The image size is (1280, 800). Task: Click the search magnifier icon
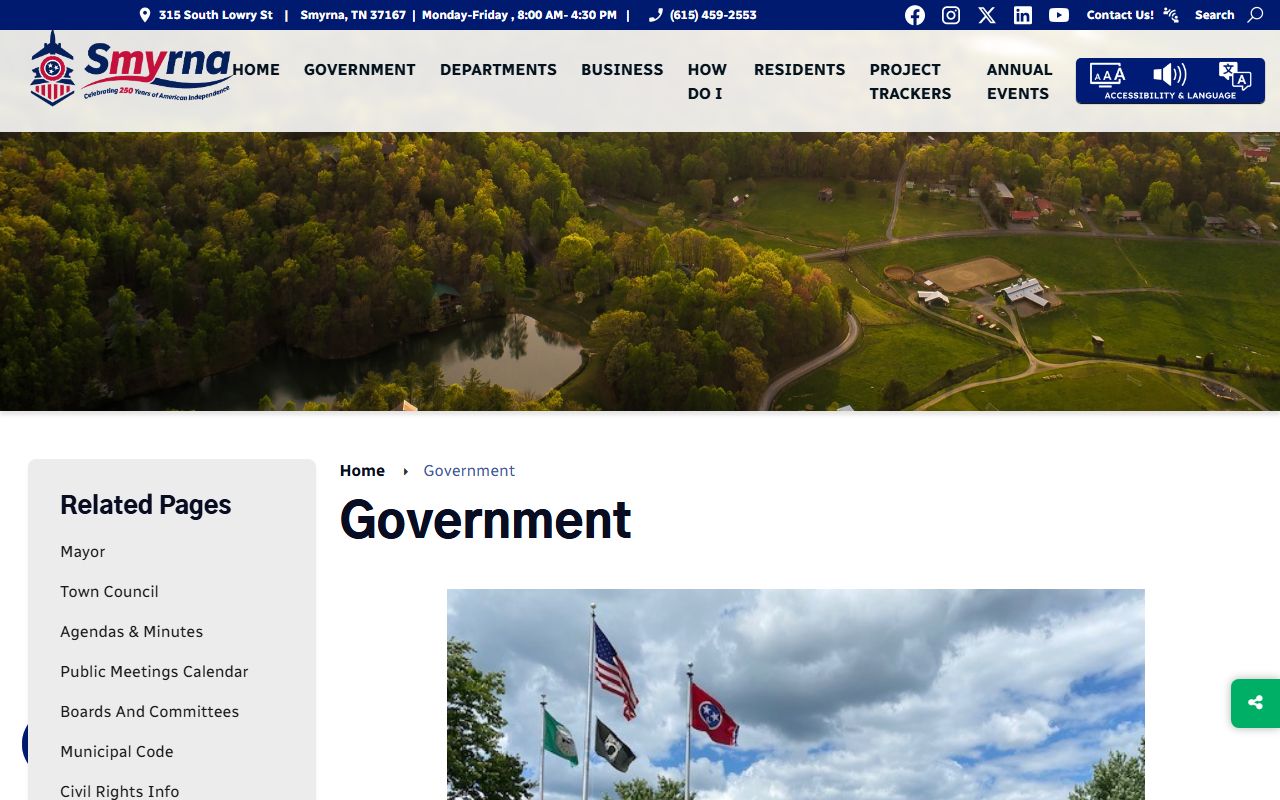(1255, 15)
